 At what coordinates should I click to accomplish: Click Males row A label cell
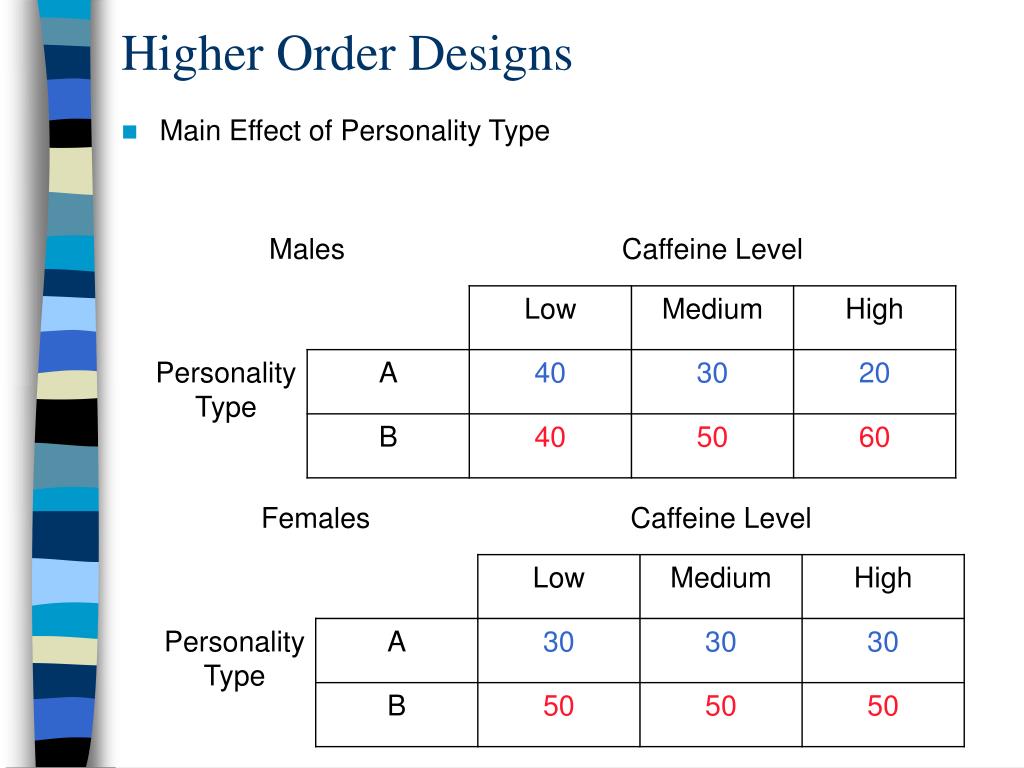388,381
